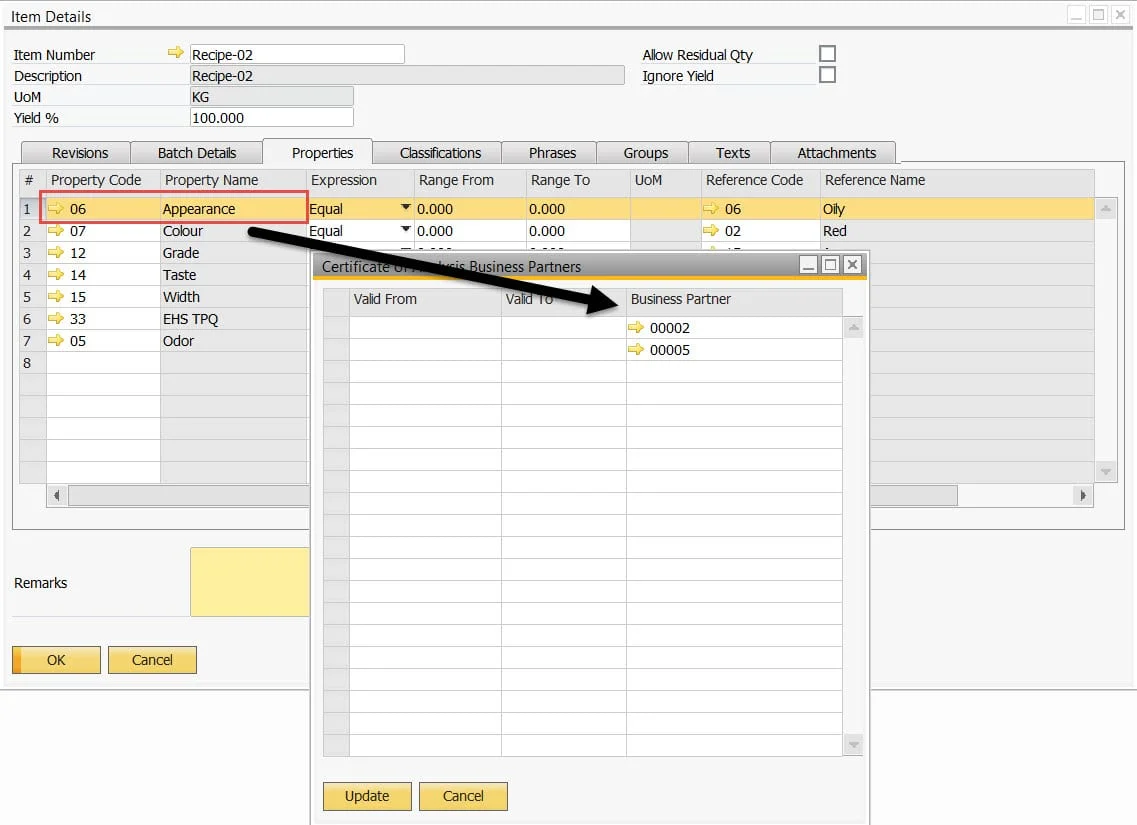Follow link arrow for property code 05
This screenshot has width=1137, height=825.
tap(56, 340)
